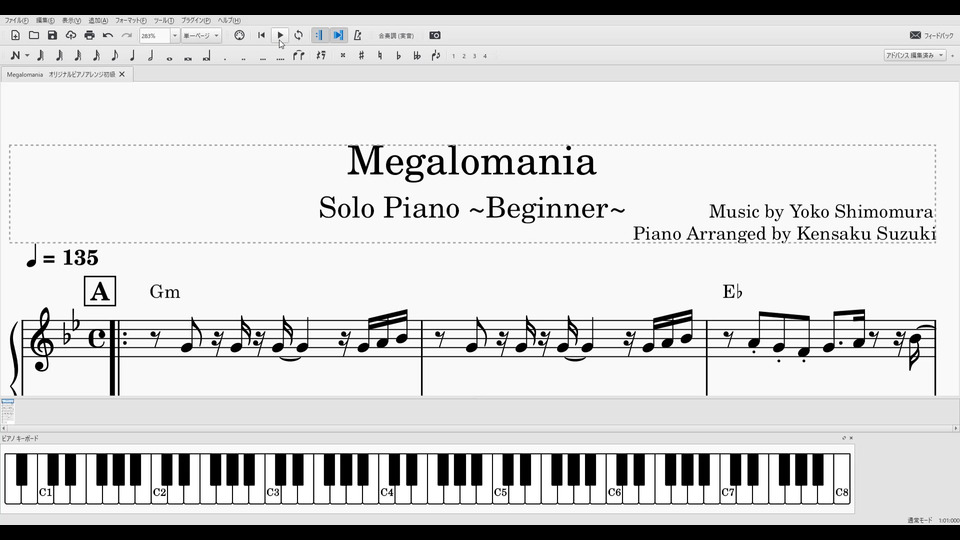The image size is (960, 540).
Task: Rewind playback to the start
Action: [x=261, y=36]
